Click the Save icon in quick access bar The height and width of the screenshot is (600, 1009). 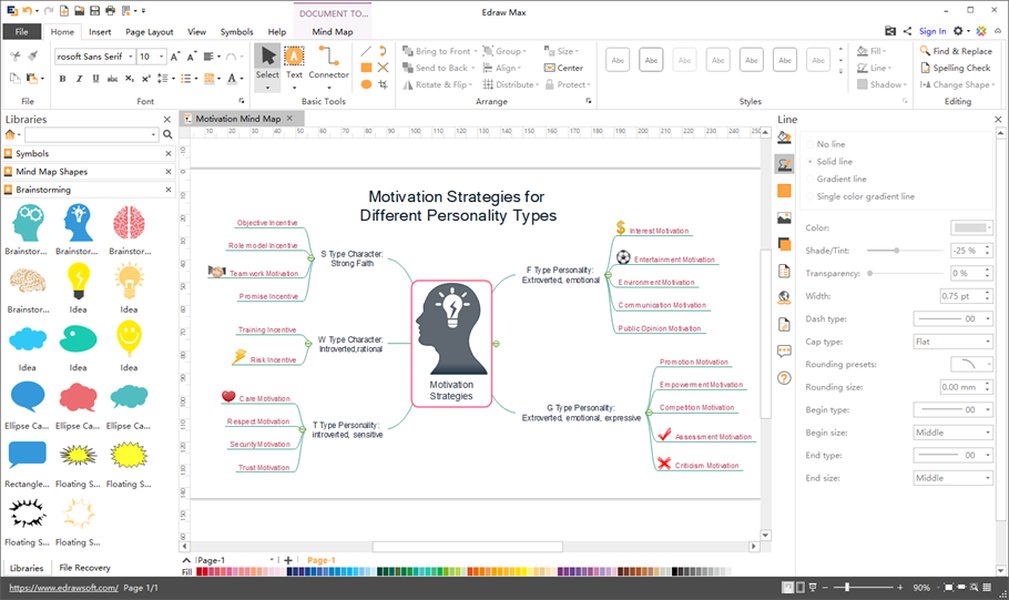[x=95, y=11]
